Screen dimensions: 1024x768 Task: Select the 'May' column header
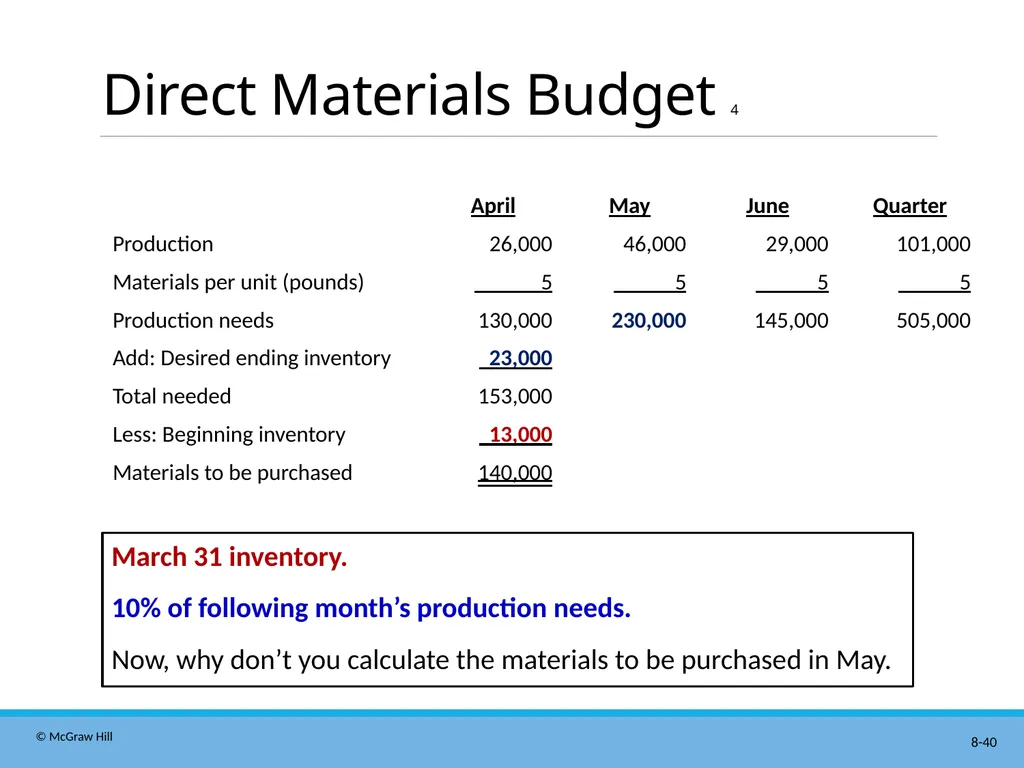630,206
